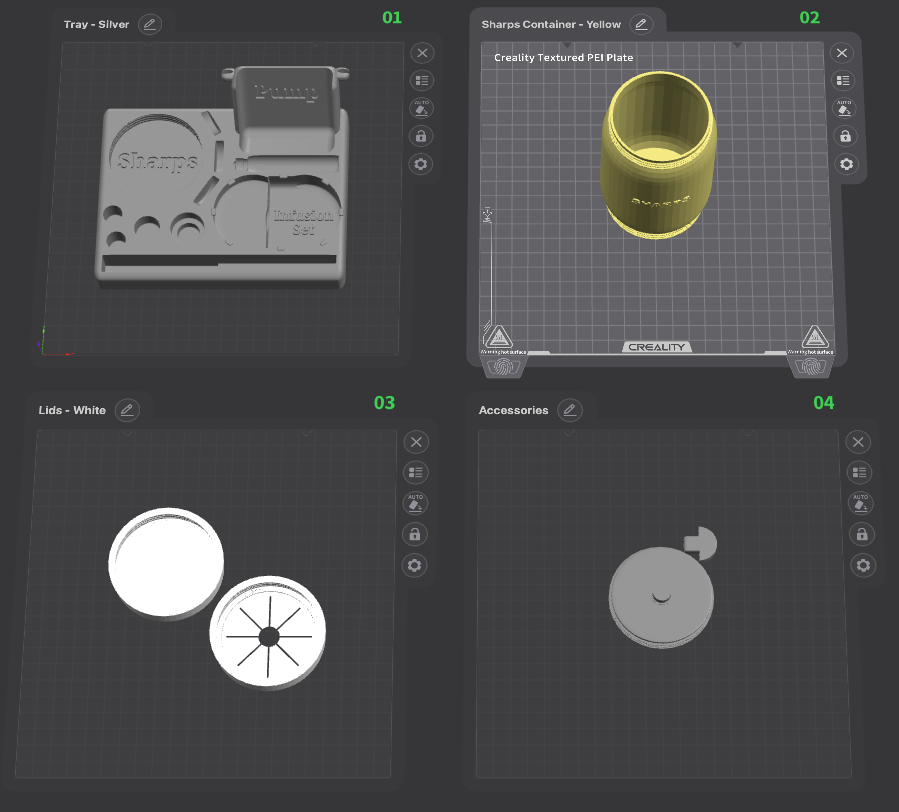The height and width of the screenshot is (812, 899).
Task: Auto orient objects on Lids - White plate
Action: pyautogui.click(x=416, y=502)
